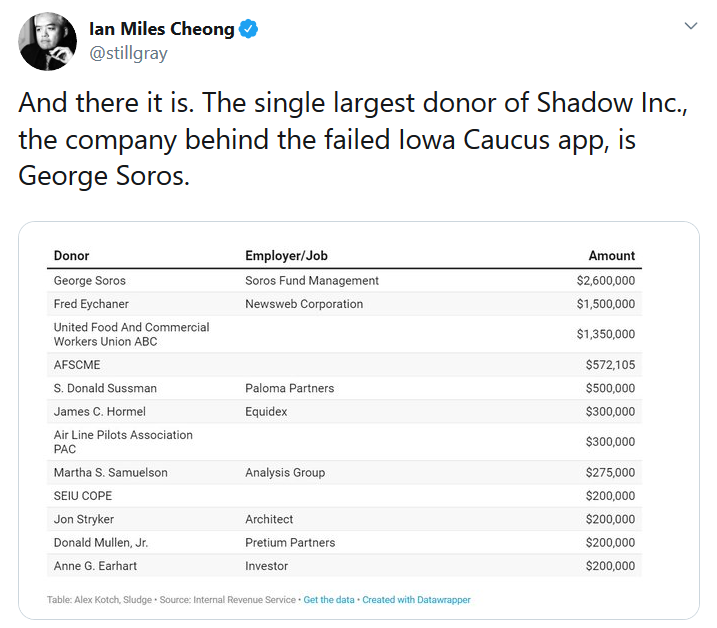Click the "Get the data" link
The image size is (717, 628).
(329, 600)
